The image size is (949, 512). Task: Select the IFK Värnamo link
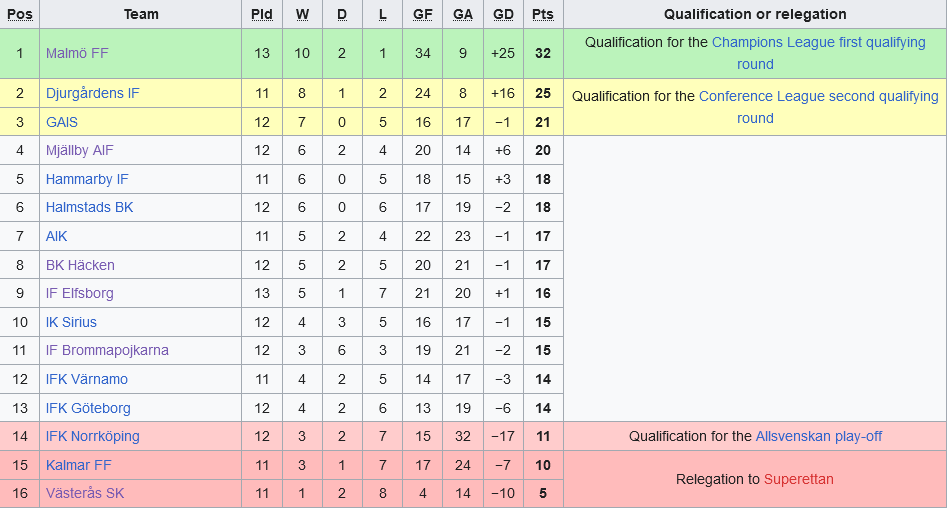pyautogui.click(x=87, y=379)
